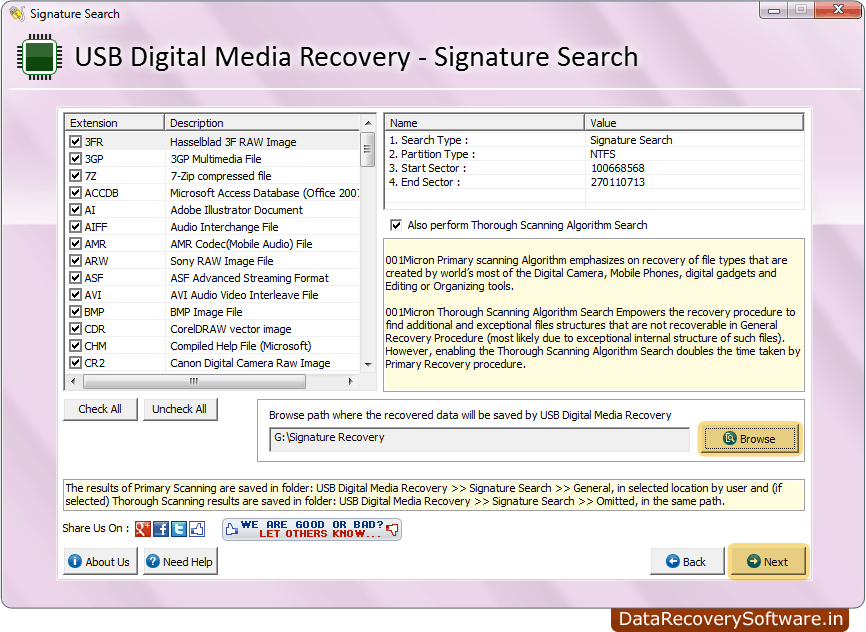
Task: Uncheck the 3FR extension checkbox
Action: point(76,141)
